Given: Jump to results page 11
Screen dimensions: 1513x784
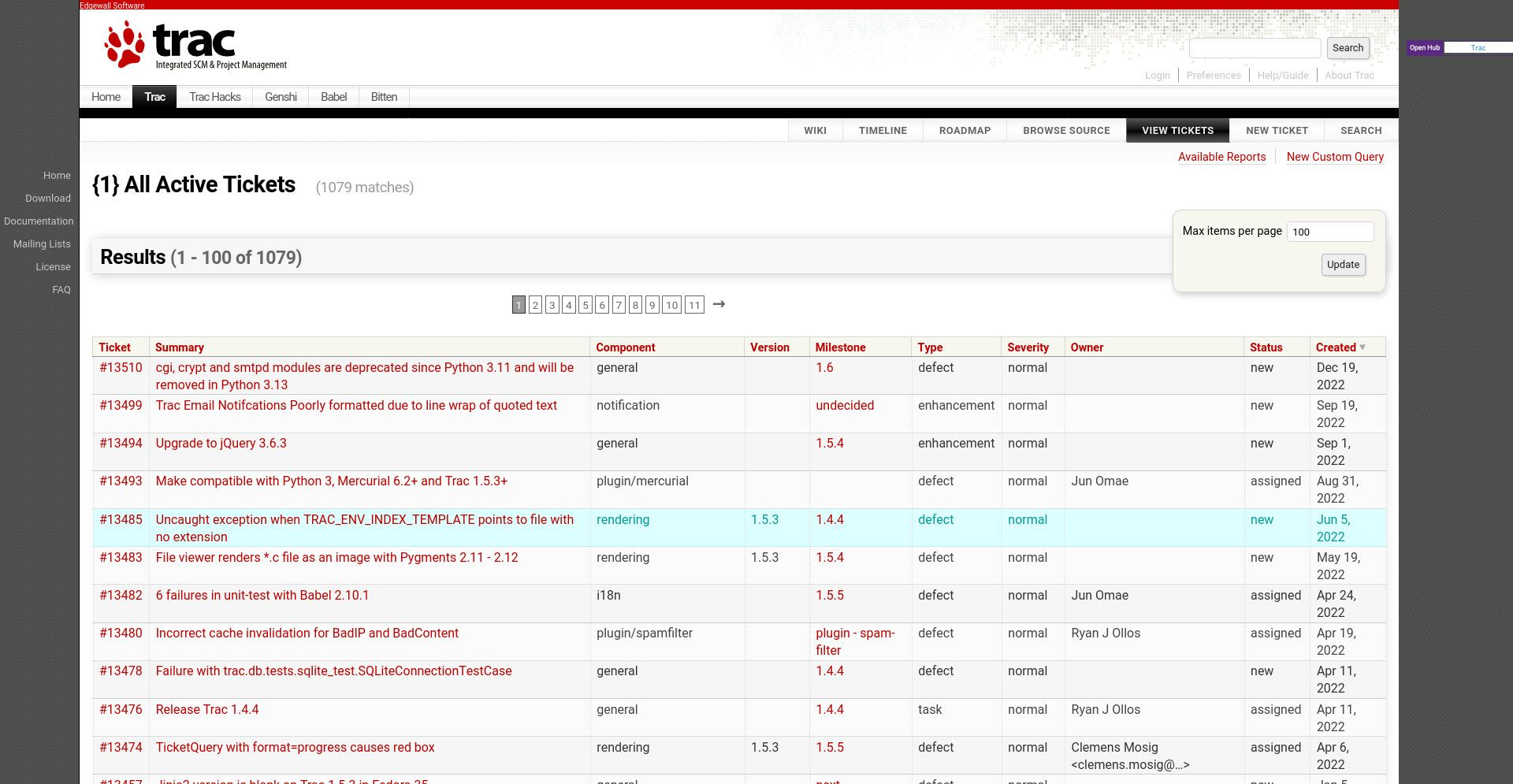Looking at the screenshot, I should (693, 305).
